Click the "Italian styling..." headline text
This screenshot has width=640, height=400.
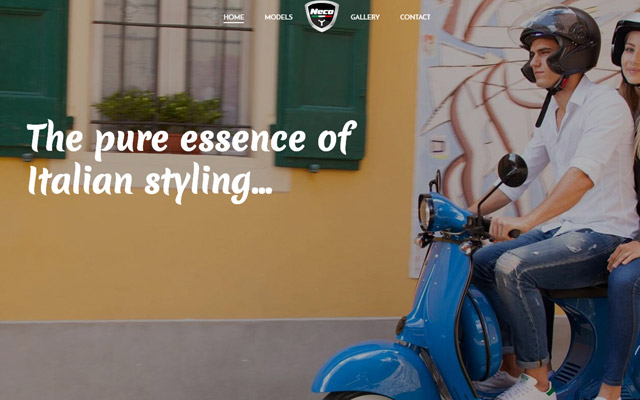point(150,182)
